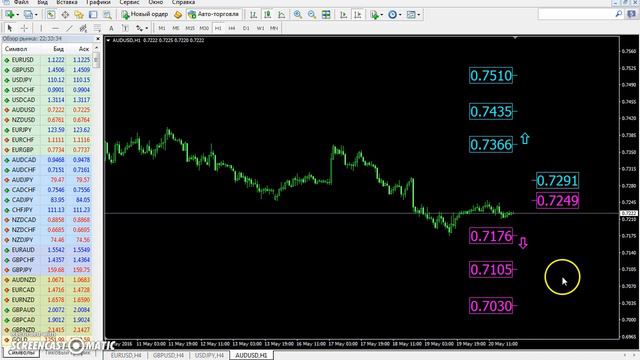Switch to USDJPY,H4 chart tab

click(x=209, y=356)
